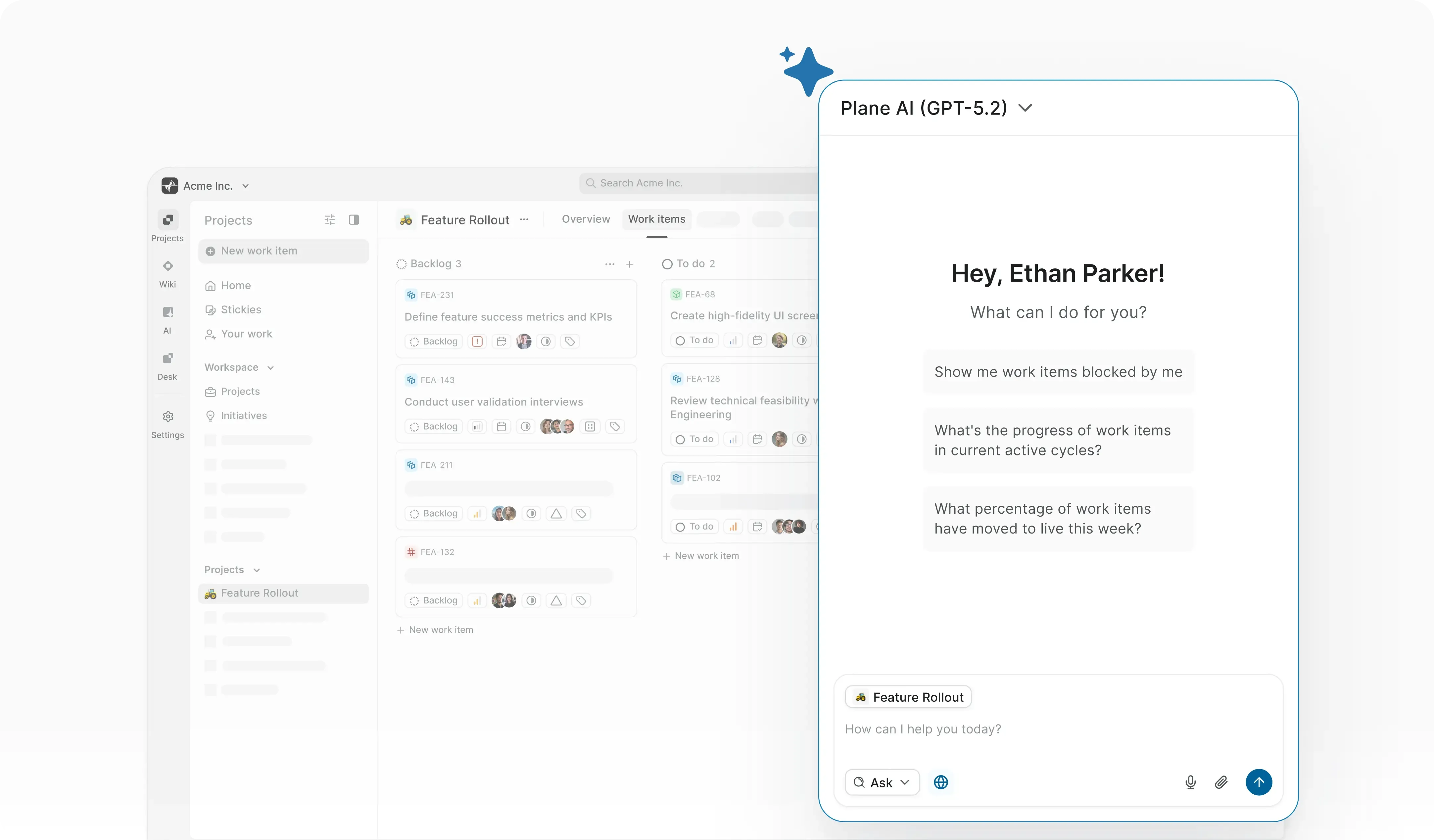The width and height of the screenshot is (1434, 840).
Task: Collapse the Workspace section
Action: click(x=270, y=367)
